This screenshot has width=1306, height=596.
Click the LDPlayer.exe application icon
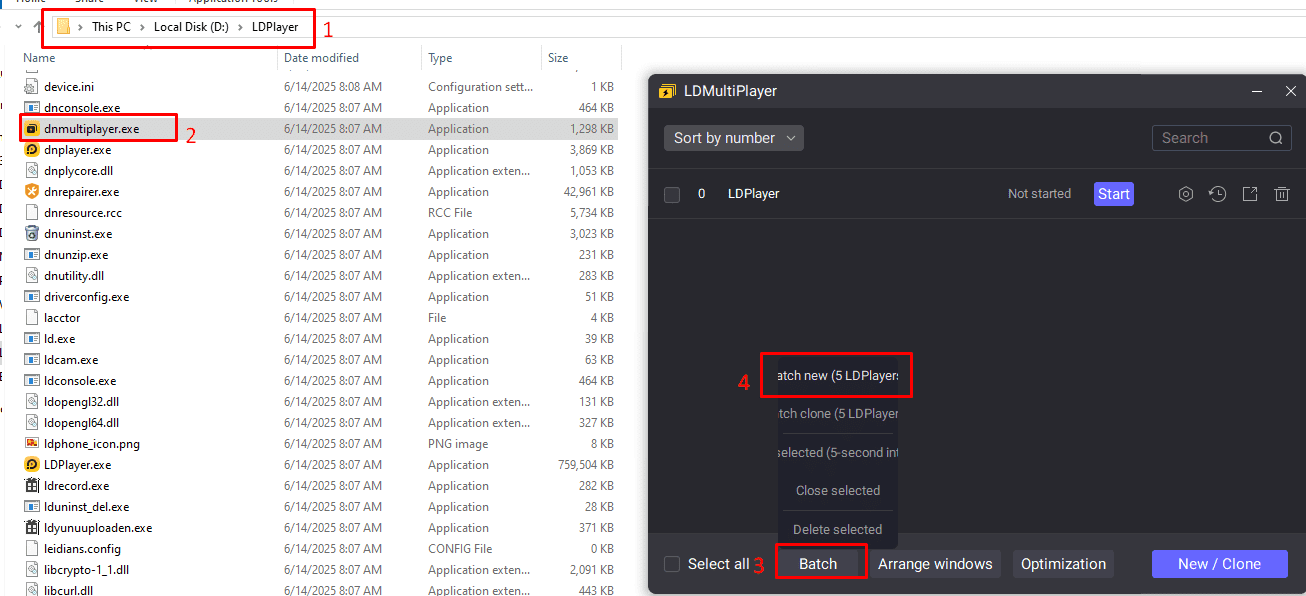(32, 465)
